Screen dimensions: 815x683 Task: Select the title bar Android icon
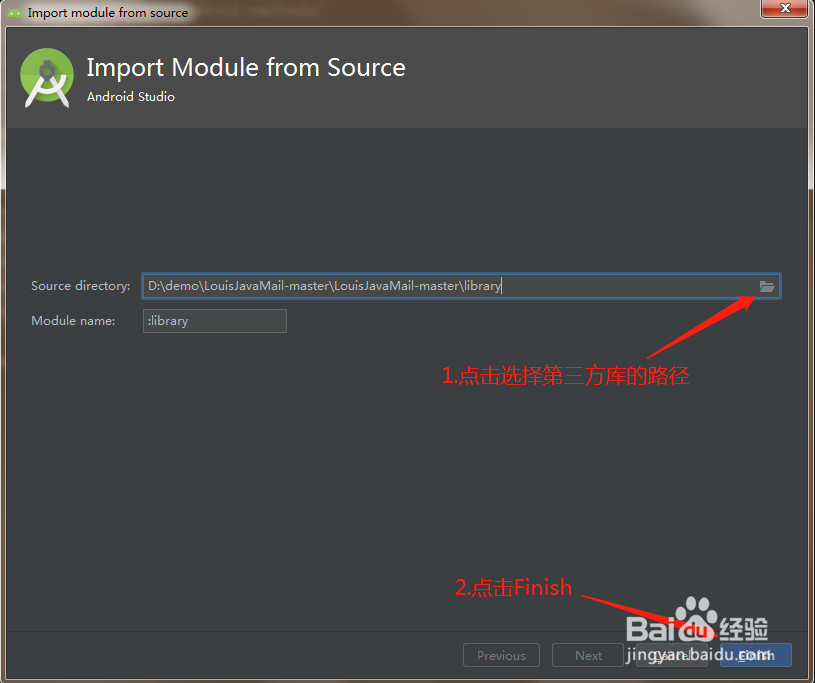15,12
